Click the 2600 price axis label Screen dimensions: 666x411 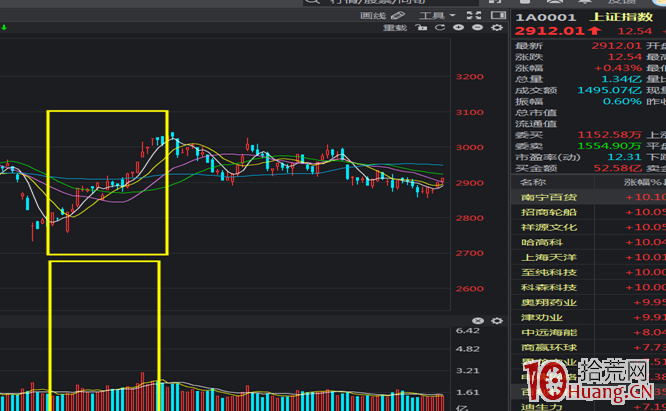(x=469, y=289)
